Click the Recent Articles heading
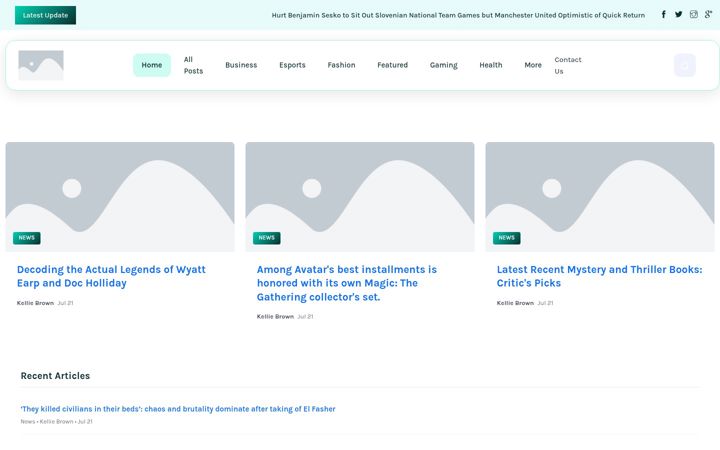720x450 pixels. (x=55, y=376)
